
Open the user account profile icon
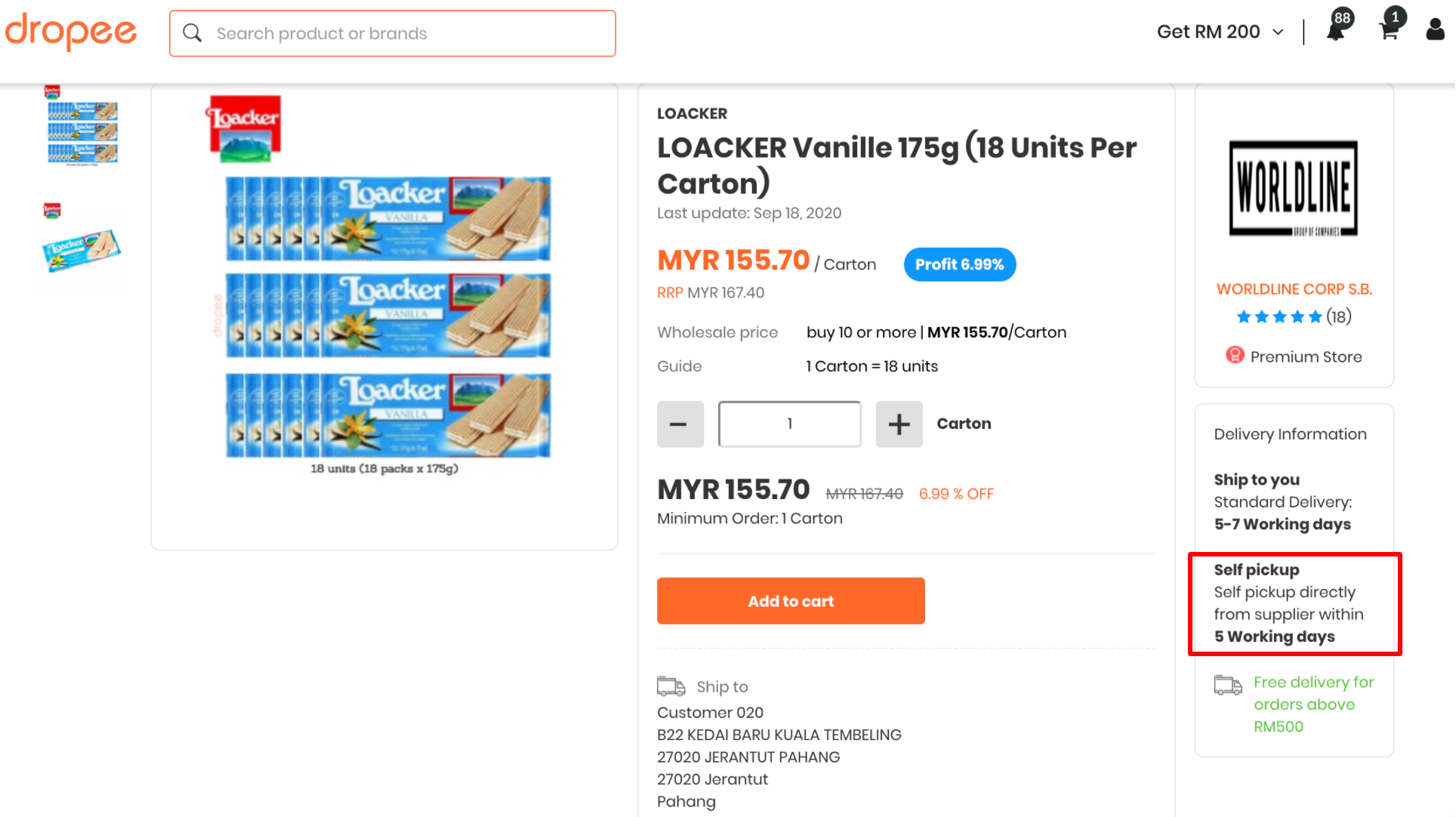click(x=1435, y=30)
